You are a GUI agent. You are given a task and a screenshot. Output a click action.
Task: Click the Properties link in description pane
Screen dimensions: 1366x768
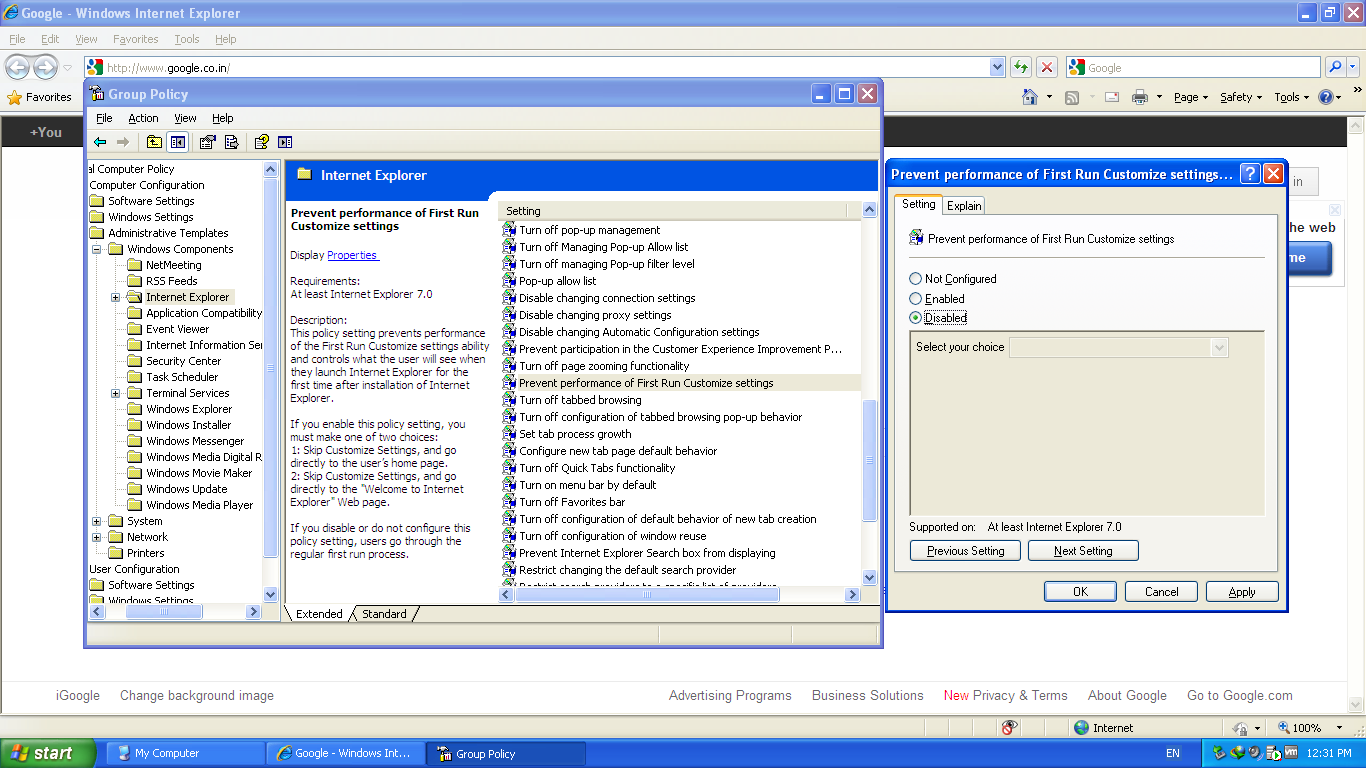[352, 255]
